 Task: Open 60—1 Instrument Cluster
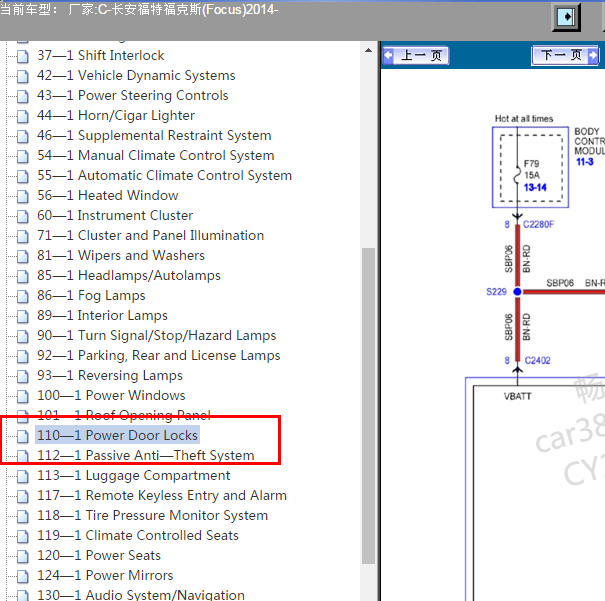click(115, 216)
